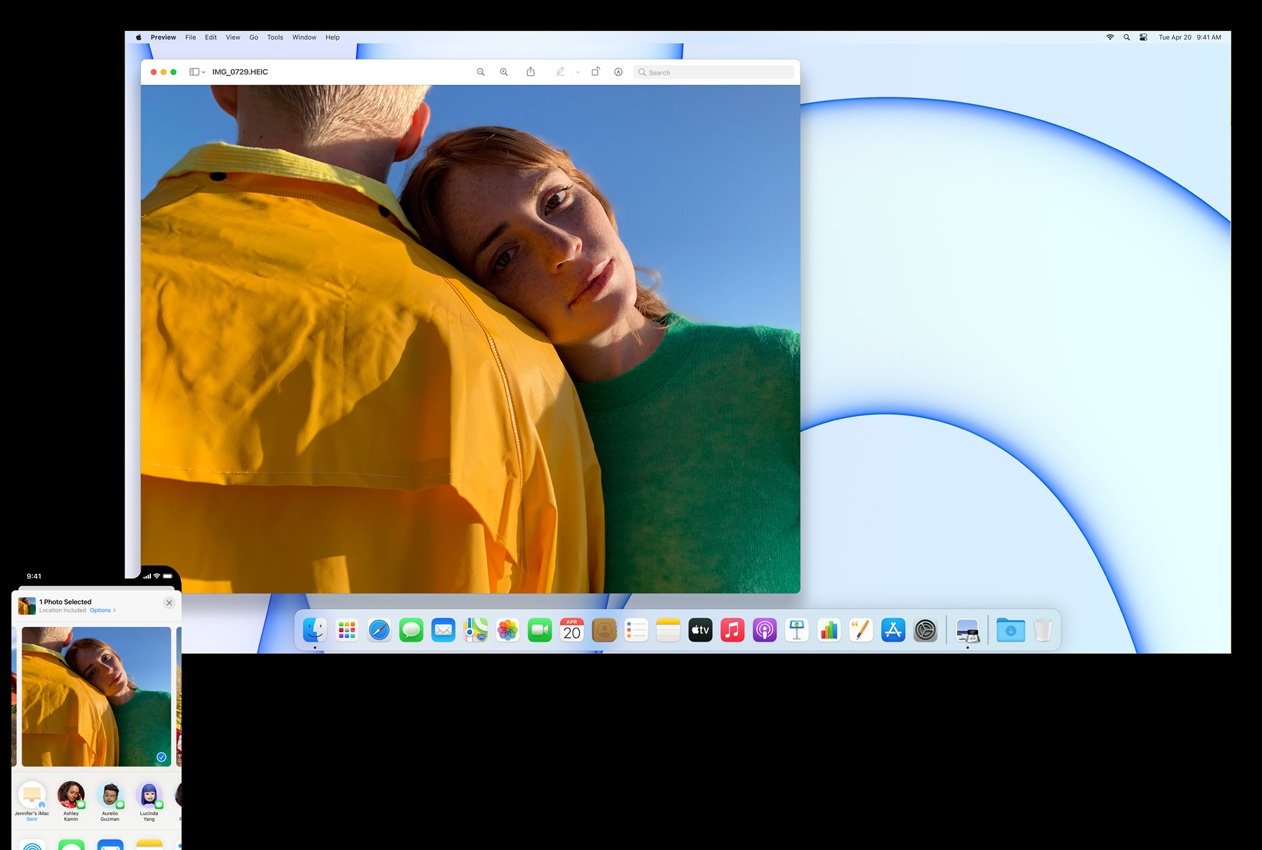Click the zoom in magnifier in Preview toolbar
This screenshot has height=850, width=1262.
(504, 72)
